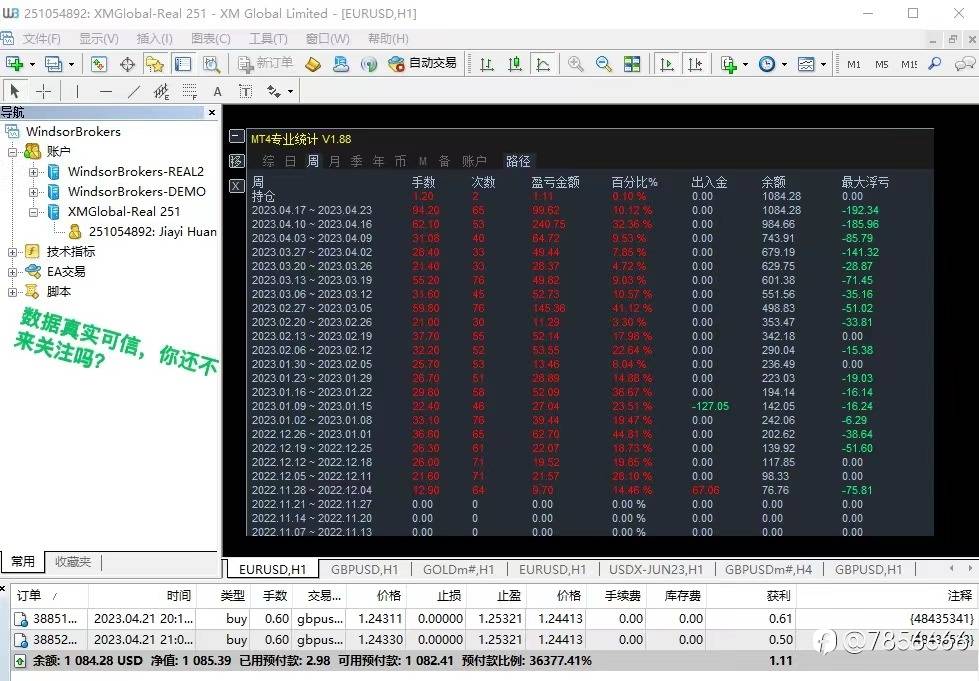Select the text A tool

point(217,92)
